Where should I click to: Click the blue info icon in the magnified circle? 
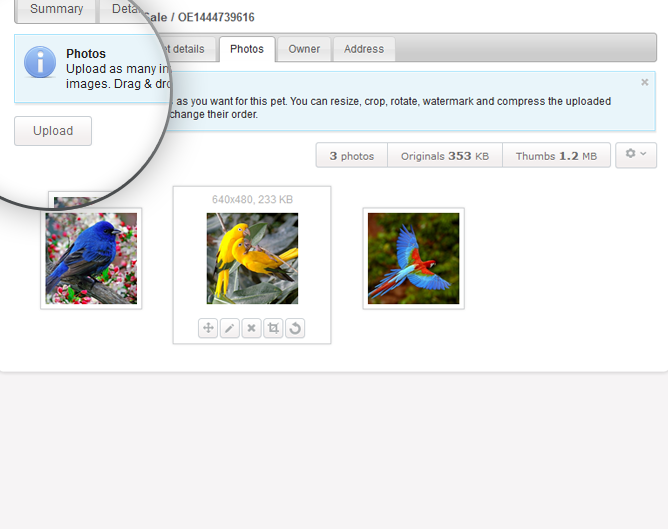click(40, 62)
